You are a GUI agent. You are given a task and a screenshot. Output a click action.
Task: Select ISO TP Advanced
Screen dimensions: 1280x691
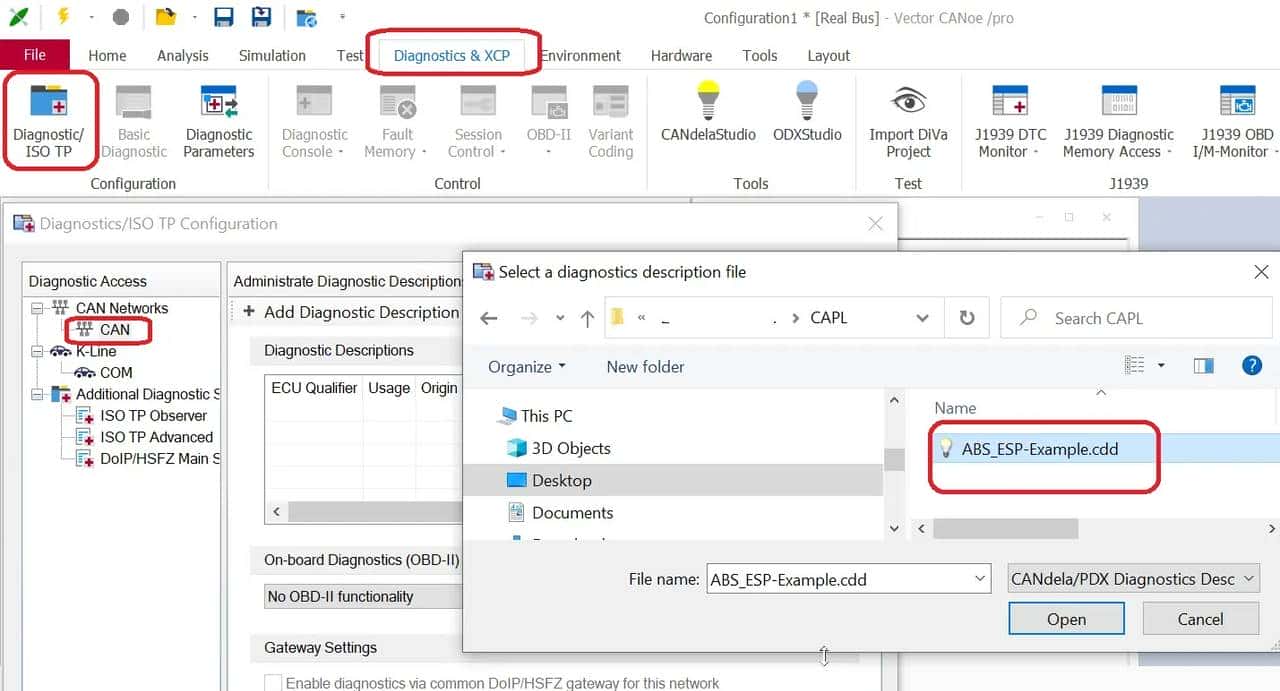pyautogui.click(x=156, y=437)
